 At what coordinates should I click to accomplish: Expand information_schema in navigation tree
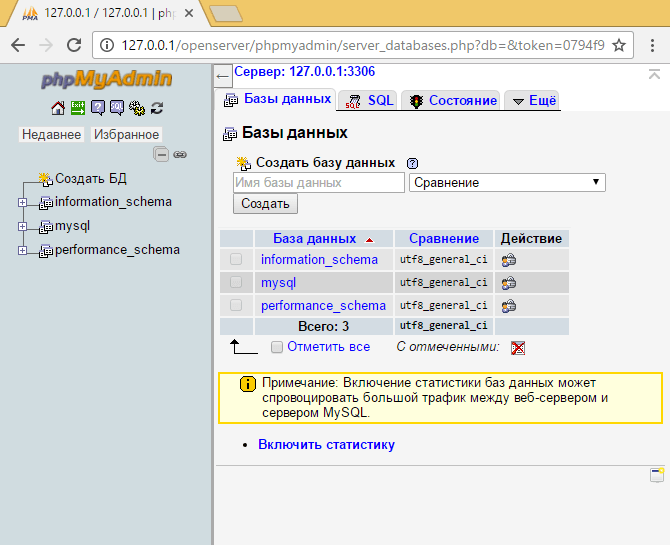(23, 203)
